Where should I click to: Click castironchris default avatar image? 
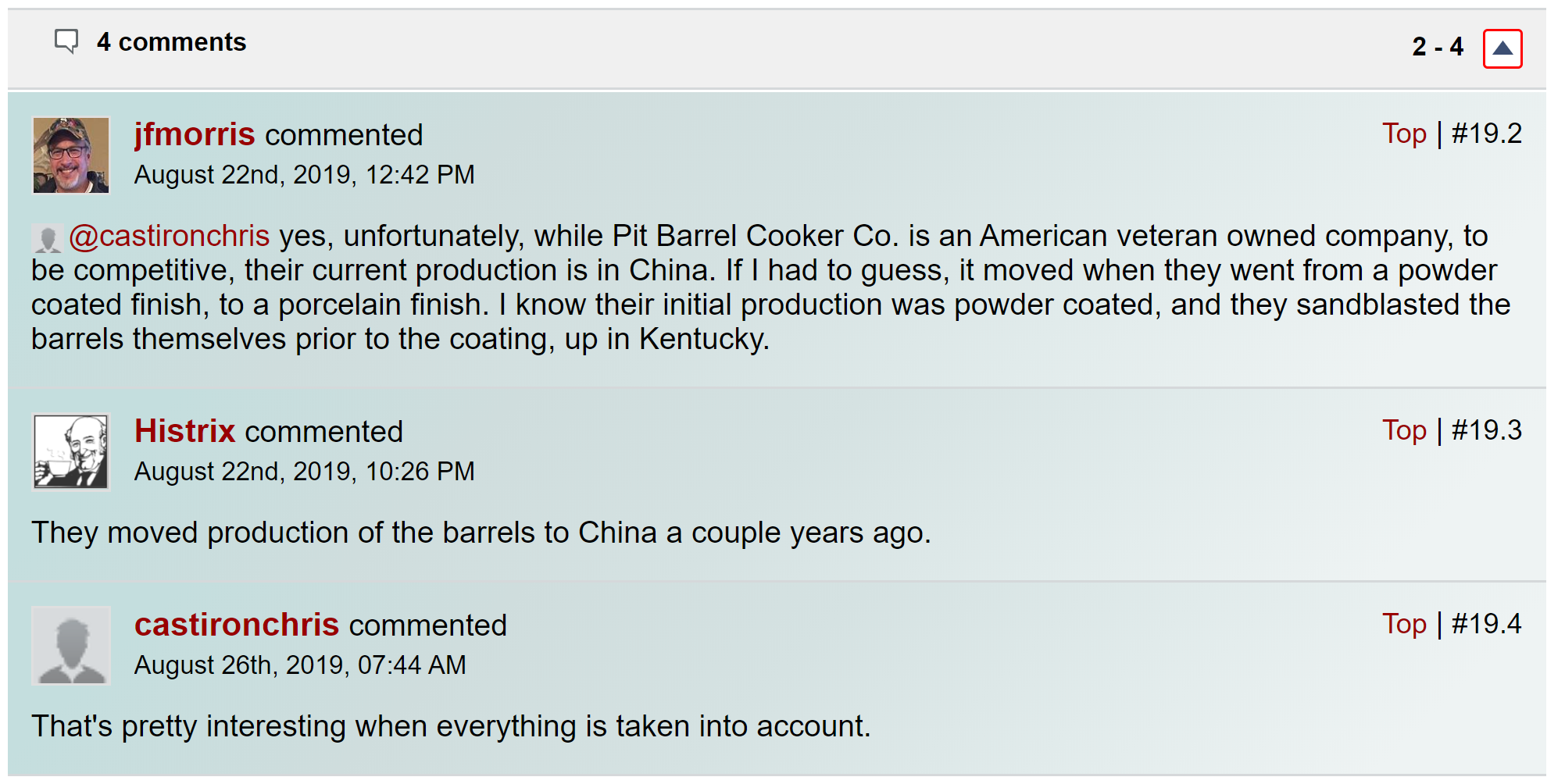[71, 646]
